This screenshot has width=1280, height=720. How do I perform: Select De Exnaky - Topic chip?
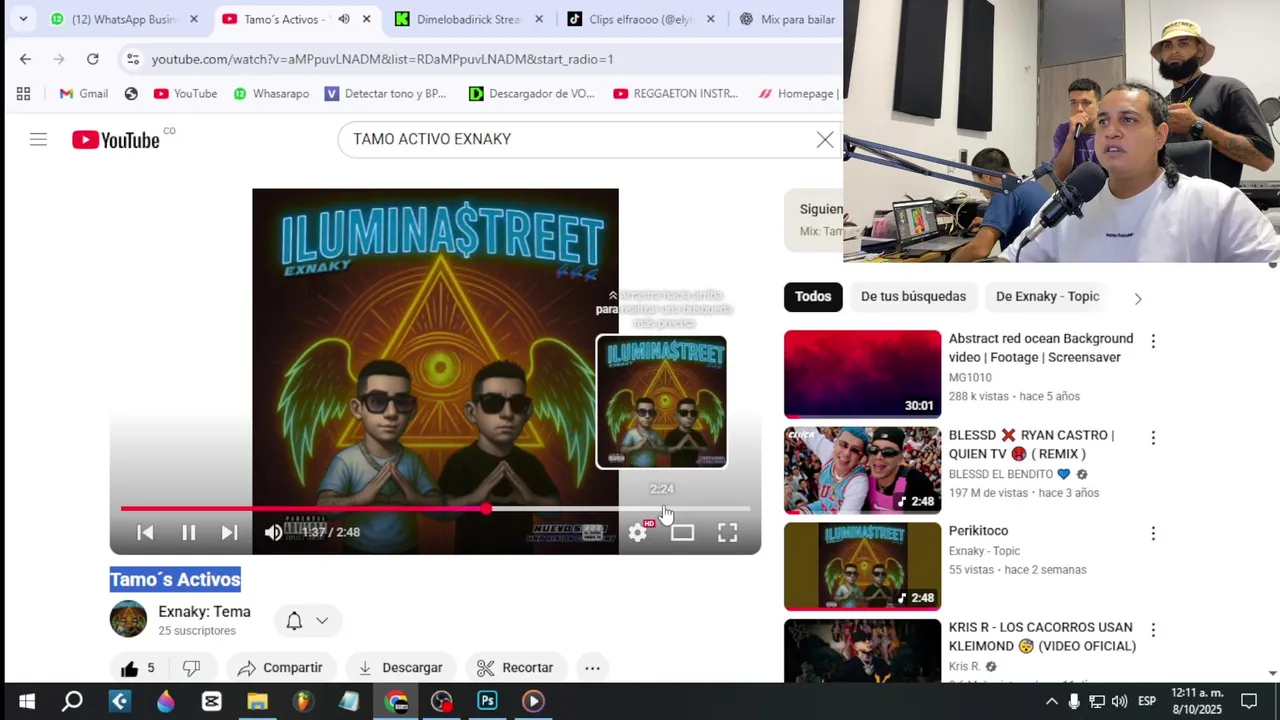pos(1047,297)
